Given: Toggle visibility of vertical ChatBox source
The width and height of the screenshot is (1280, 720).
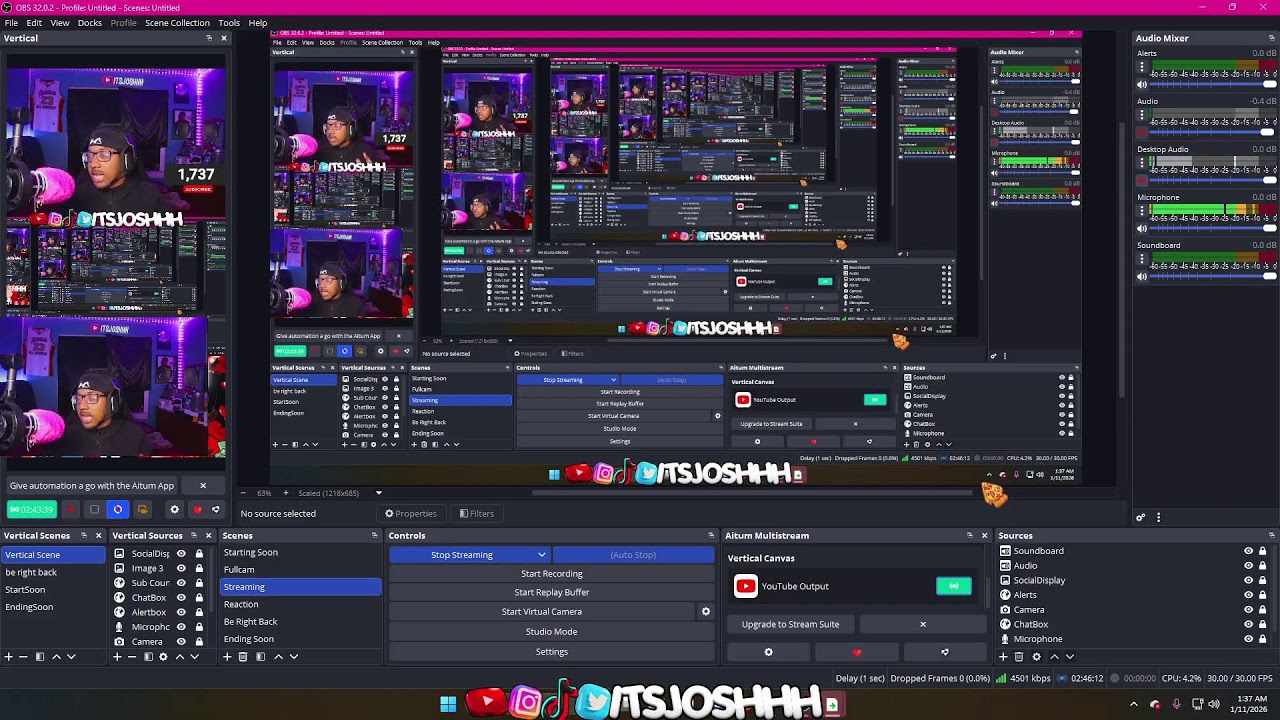Looking at the screenshot, I should pos(181,597).
